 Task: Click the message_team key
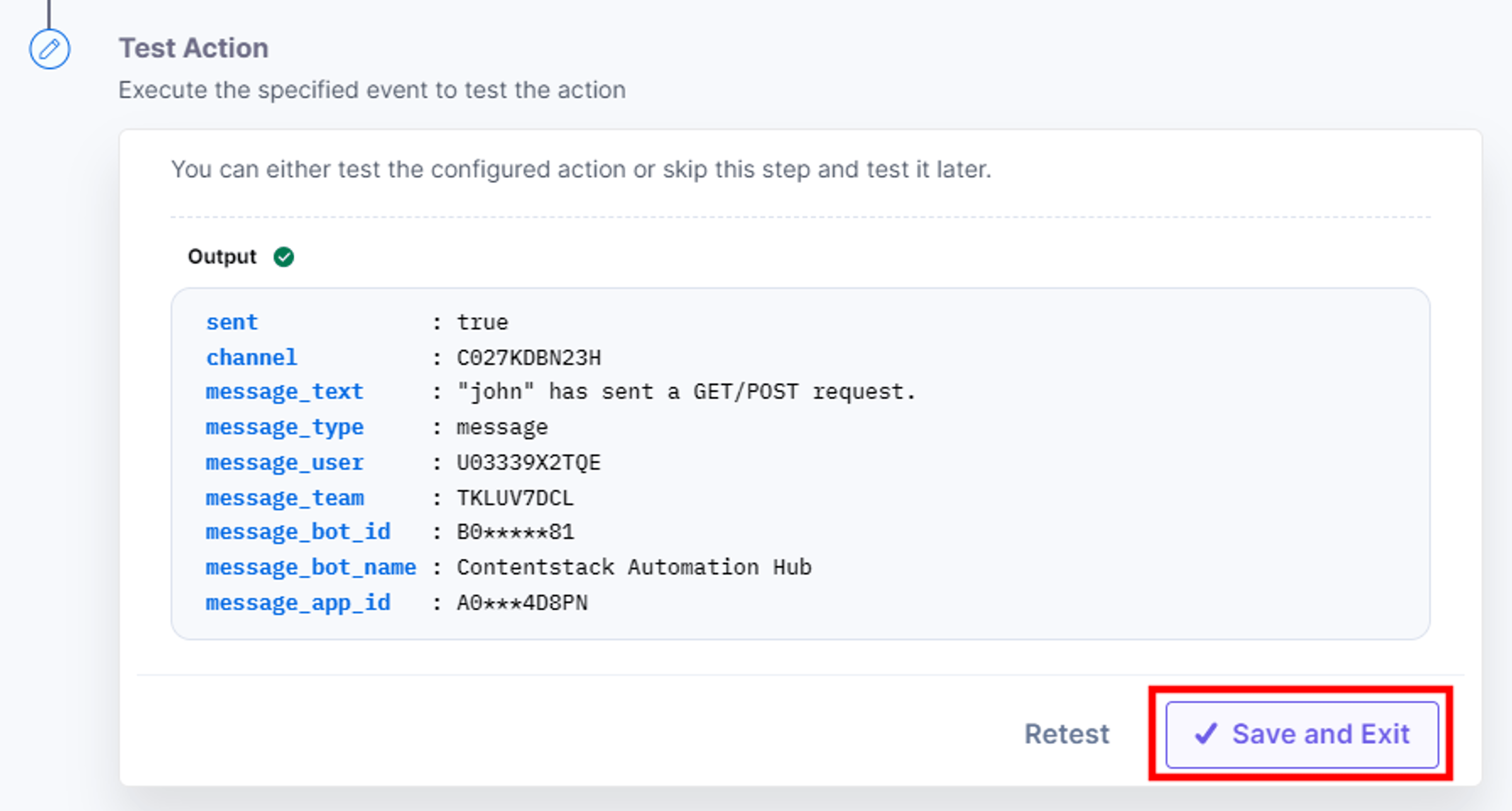coord(285,498)
